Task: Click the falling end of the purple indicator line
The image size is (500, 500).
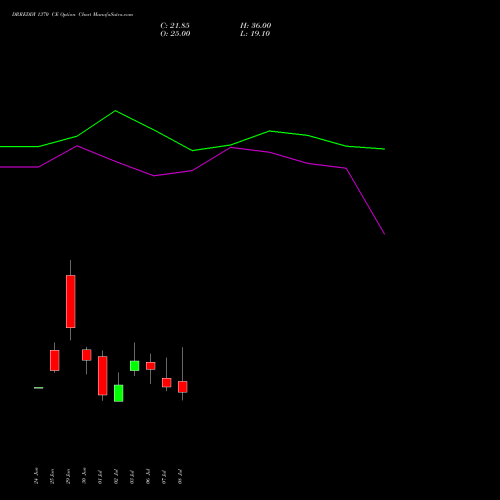Action: click(384, 234)
